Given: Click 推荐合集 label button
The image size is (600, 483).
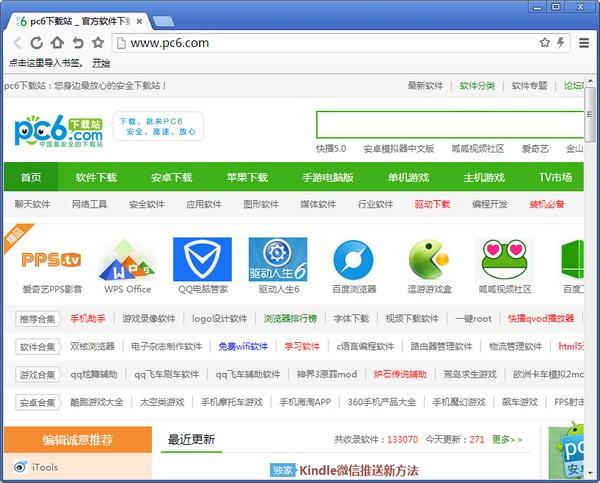Looking at the screenshot, I should point(38,319).
